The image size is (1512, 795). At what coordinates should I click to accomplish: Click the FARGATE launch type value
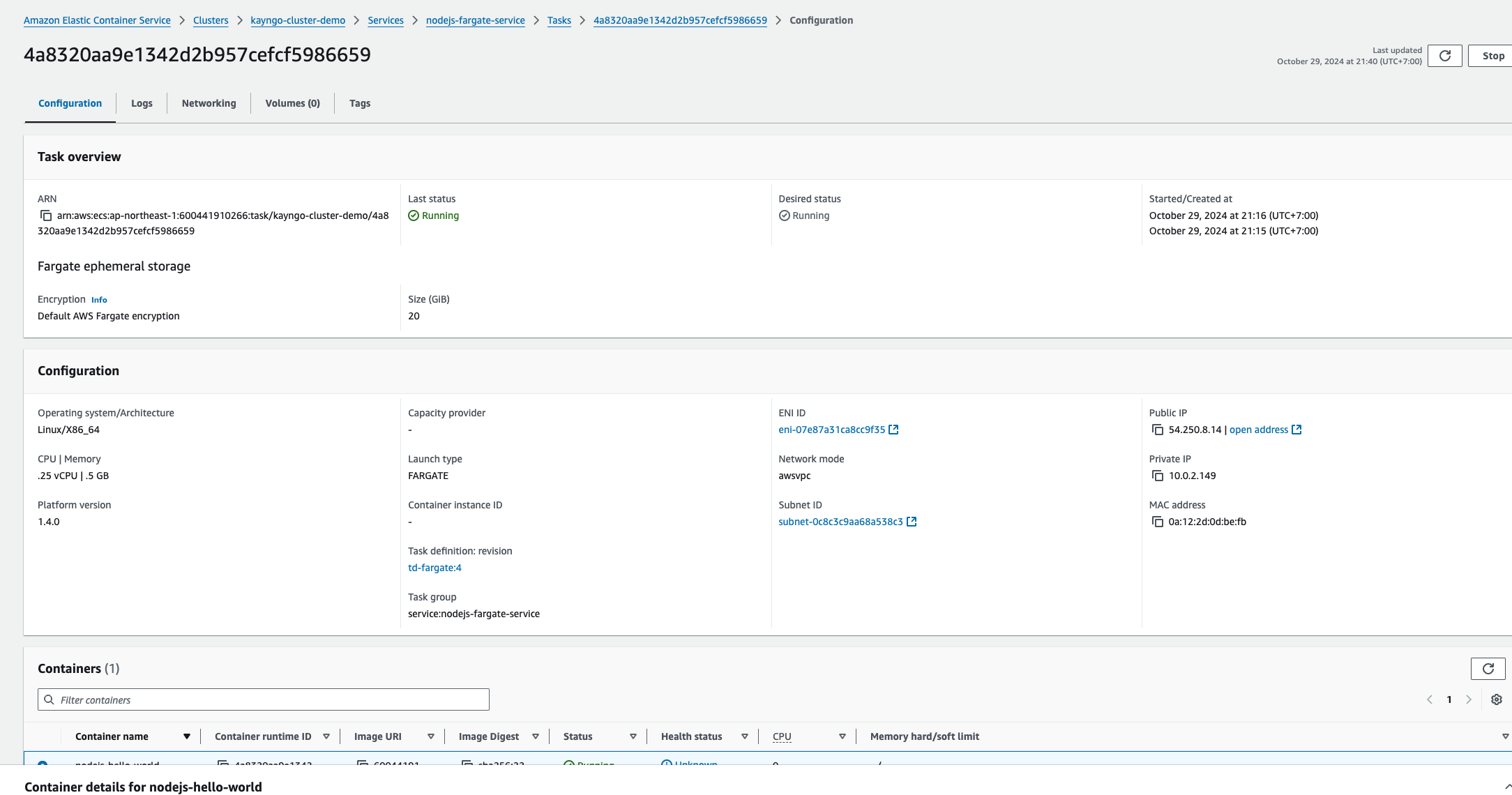428,476
